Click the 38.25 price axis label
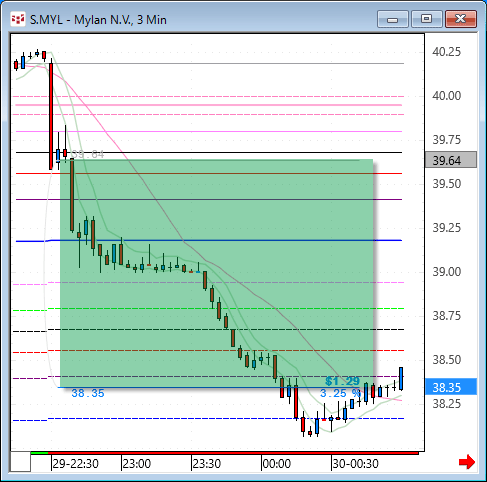The image size is (487, 482). click(447, 404)
